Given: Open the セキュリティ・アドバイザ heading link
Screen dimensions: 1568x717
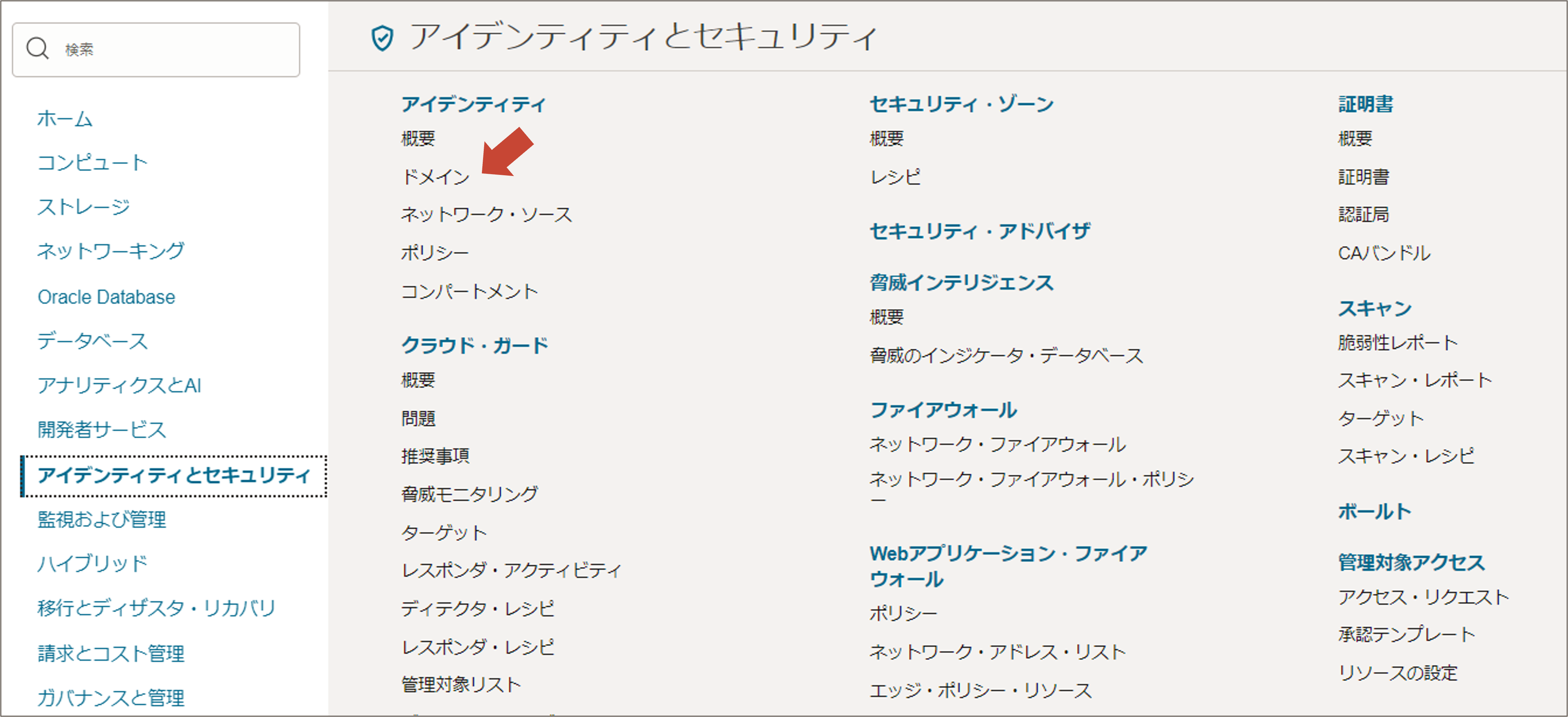Looking at the screenshot, I should click(979, 231).
